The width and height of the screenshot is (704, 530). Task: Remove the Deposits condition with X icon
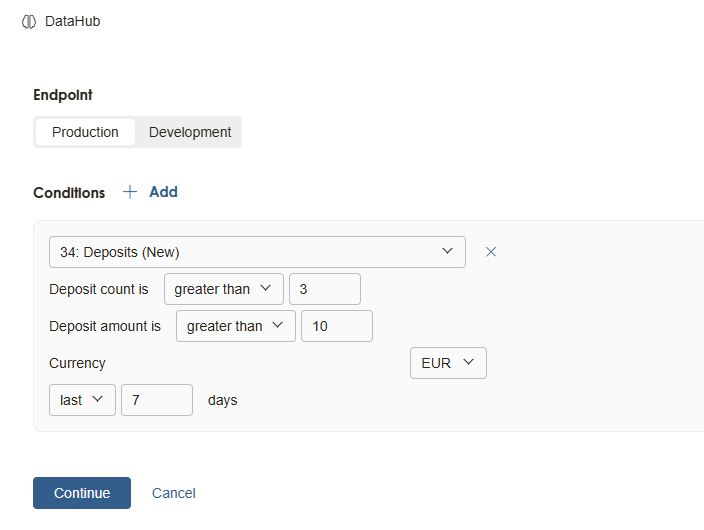[491, 252]
